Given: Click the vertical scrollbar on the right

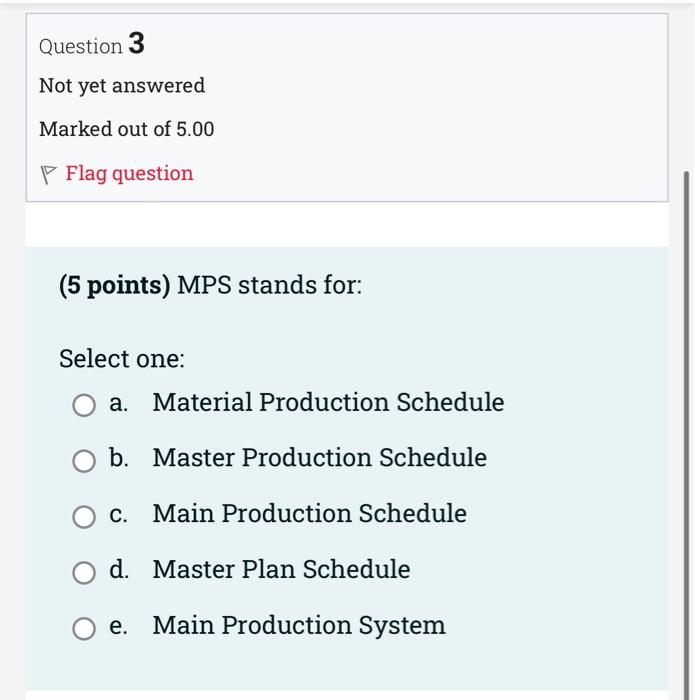Looking at the screenshot, I should (687, 400).
